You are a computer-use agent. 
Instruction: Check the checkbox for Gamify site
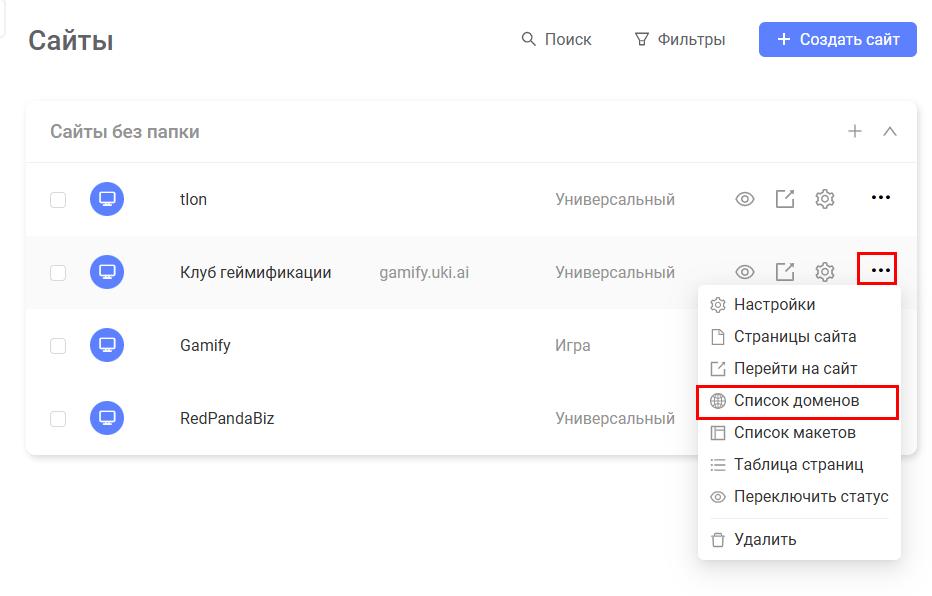pyautogui.click(x=58, y=346)
